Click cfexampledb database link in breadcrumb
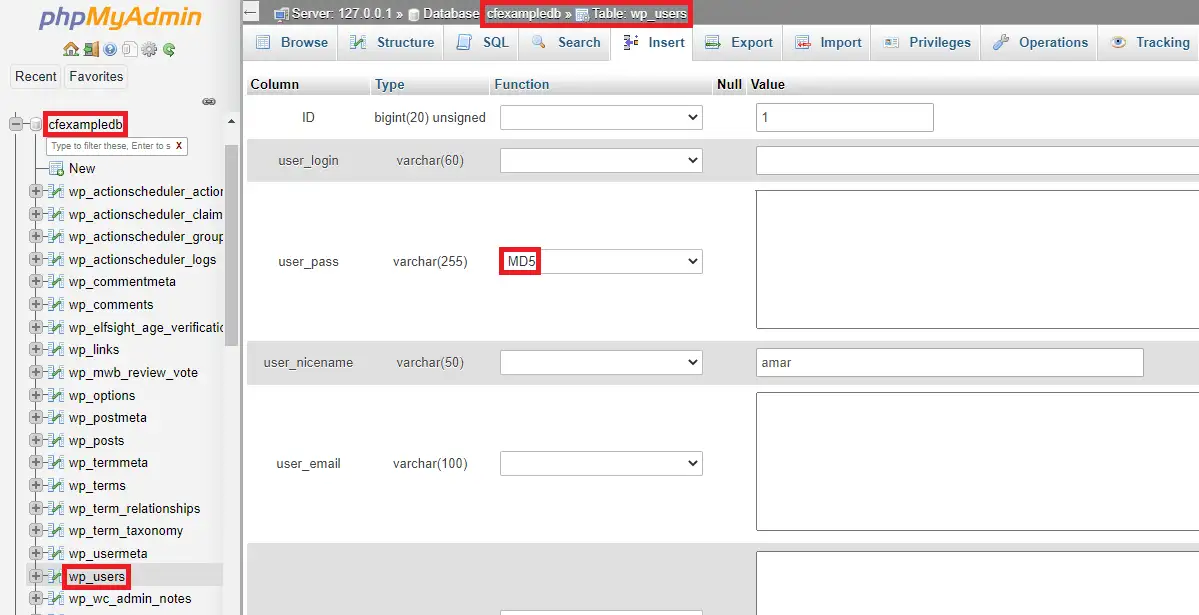This screenshot has height=615, width=1199. click(524, 14)
